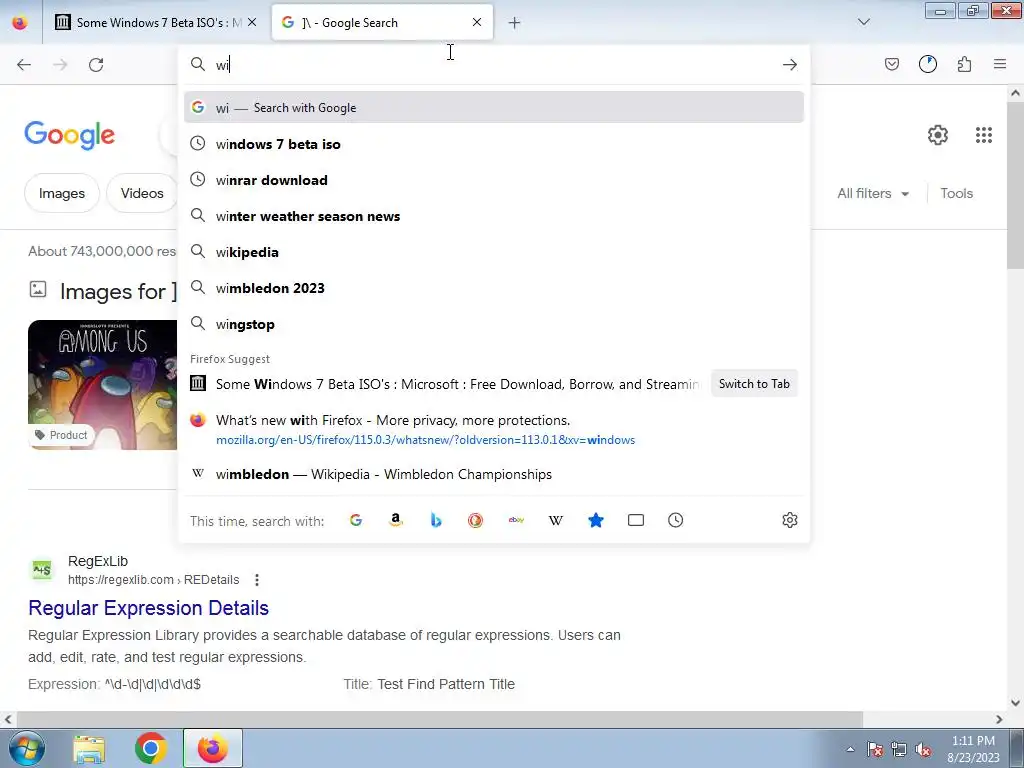The height and width of the screenshot is (768, 1024).
Task: Select the 'wingstop' suggestion
Action: (494, 324)
